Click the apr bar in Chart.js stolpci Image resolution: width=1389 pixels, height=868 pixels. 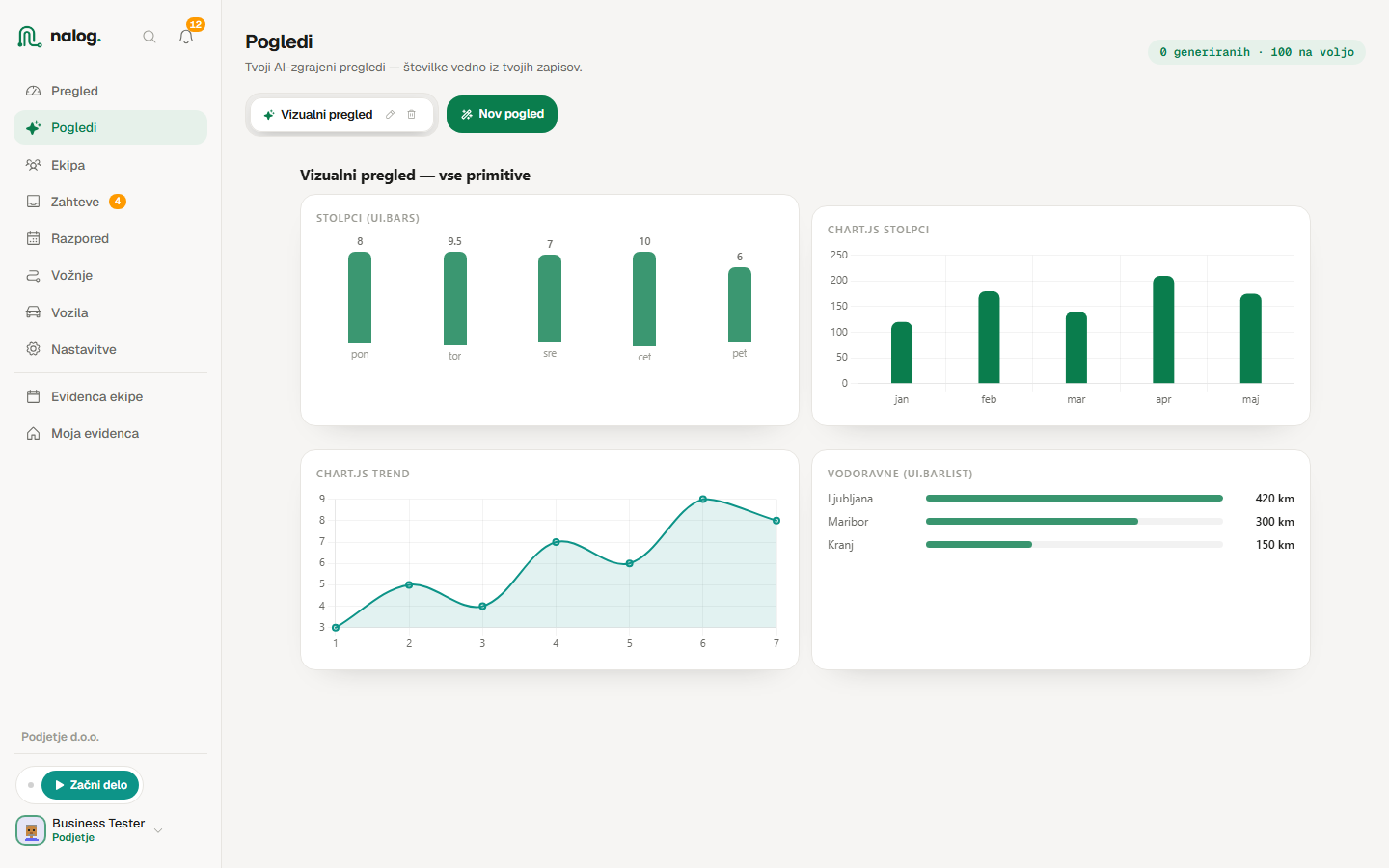[1163, 330]
